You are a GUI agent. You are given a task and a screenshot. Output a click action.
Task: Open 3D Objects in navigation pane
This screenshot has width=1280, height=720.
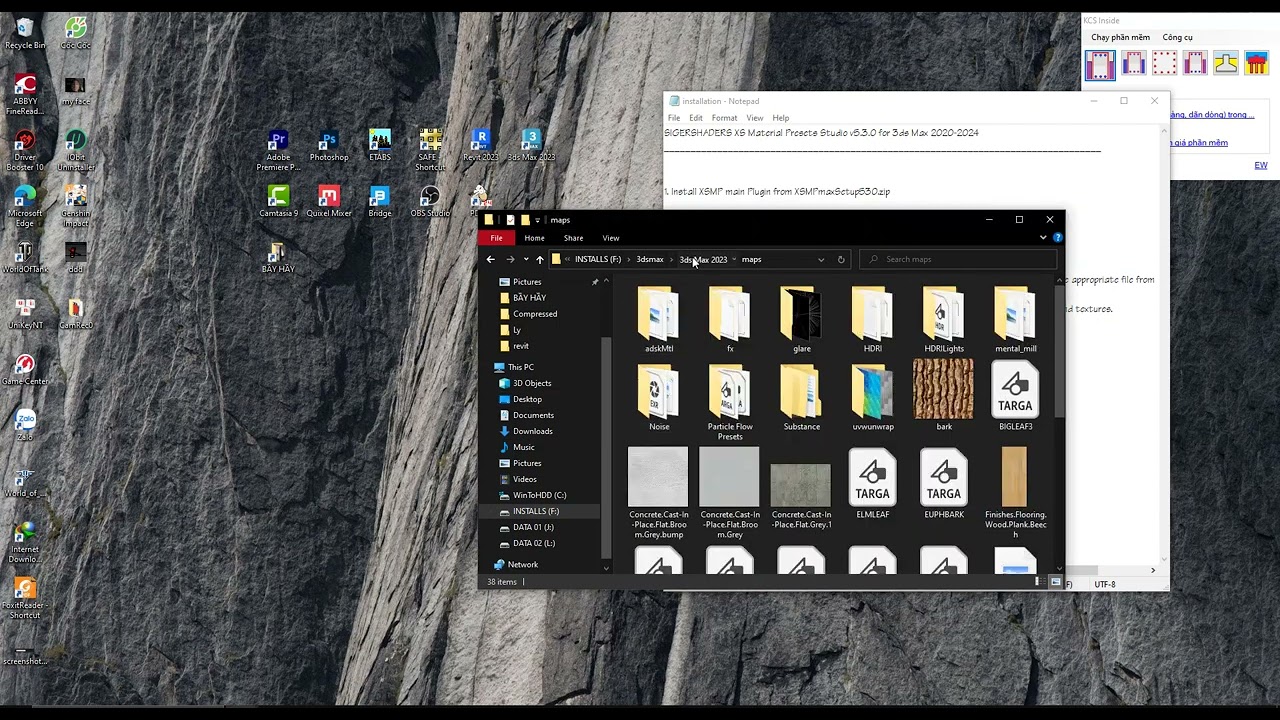[531, 383]
